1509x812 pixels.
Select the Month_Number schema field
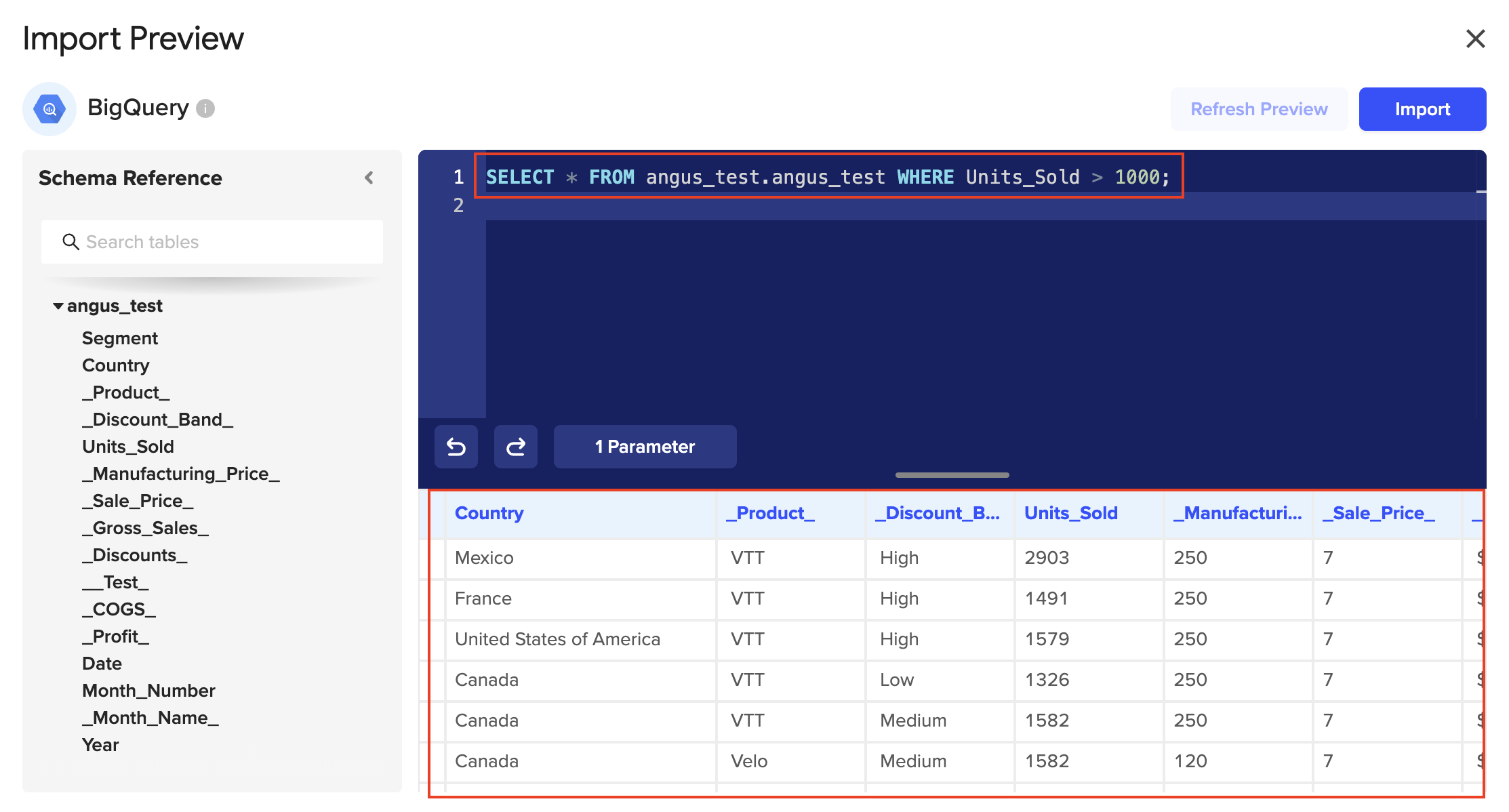[148, 691]
